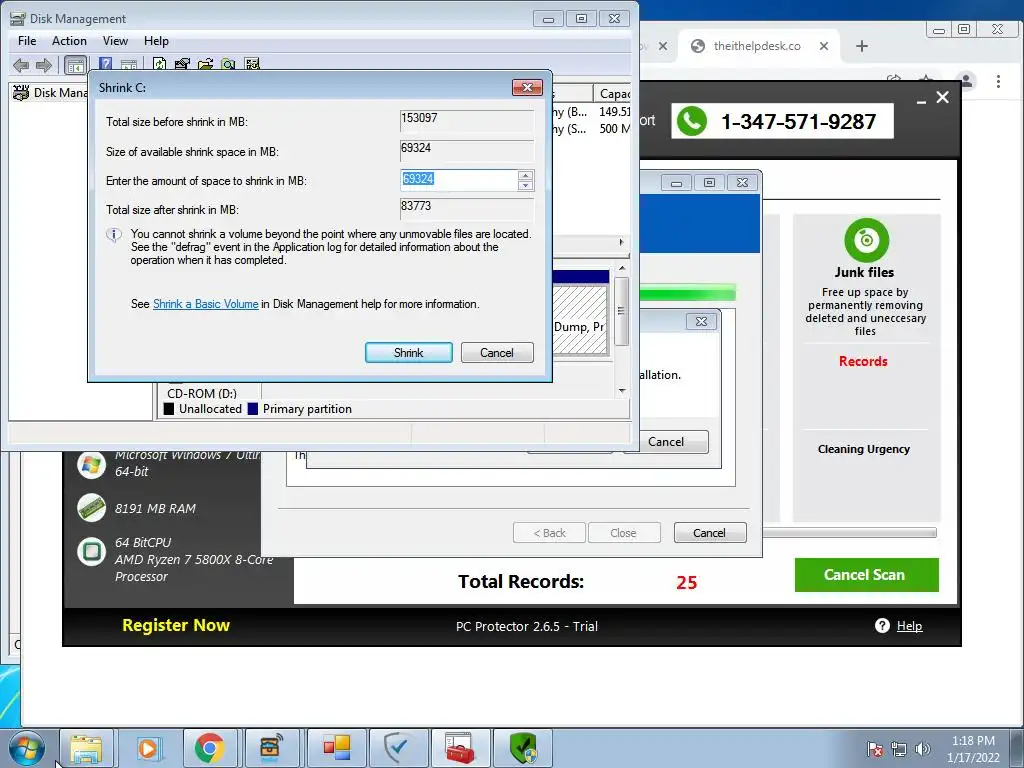Click the Cancel button in installation progress dialog

pyautogui.click(x=666, y=441)
